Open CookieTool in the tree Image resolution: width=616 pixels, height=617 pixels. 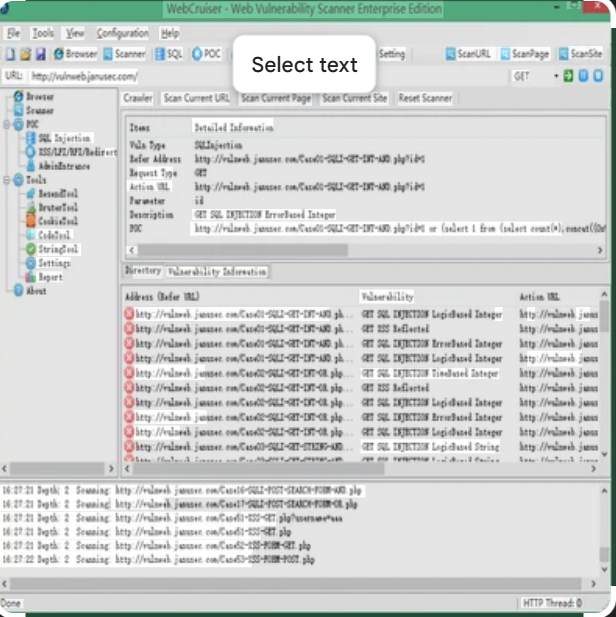pyautogui.click(x=52, y=221)
